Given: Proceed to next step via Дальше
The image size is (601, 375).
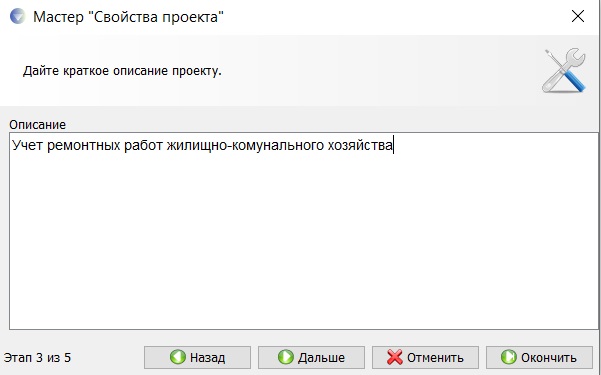Looking at the screenshot, I should point(311,357).
